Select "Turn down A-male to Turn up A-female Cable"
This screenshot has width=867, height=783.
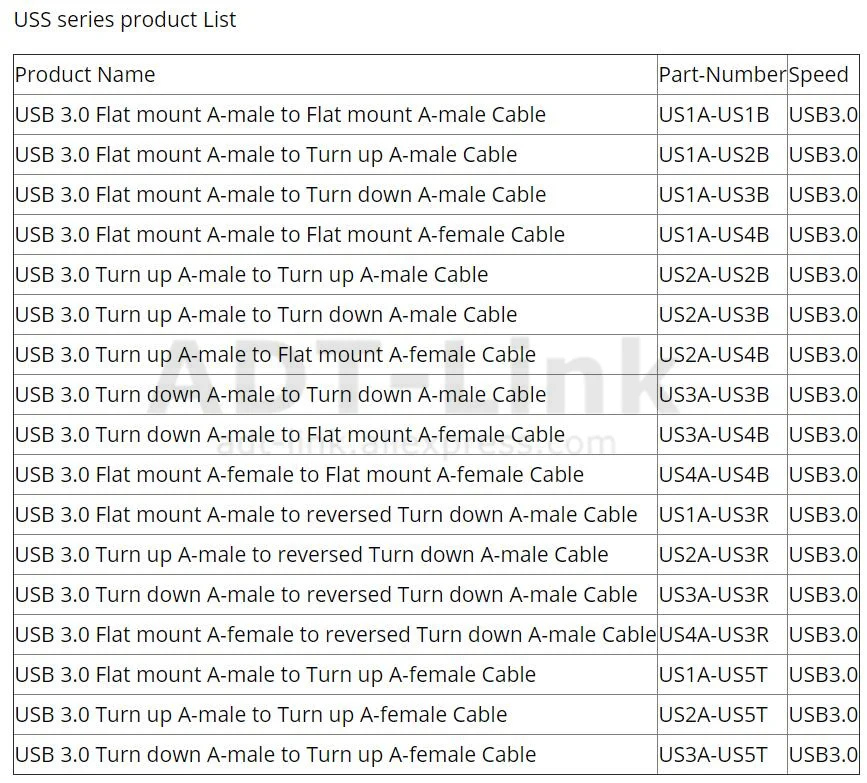275,755
